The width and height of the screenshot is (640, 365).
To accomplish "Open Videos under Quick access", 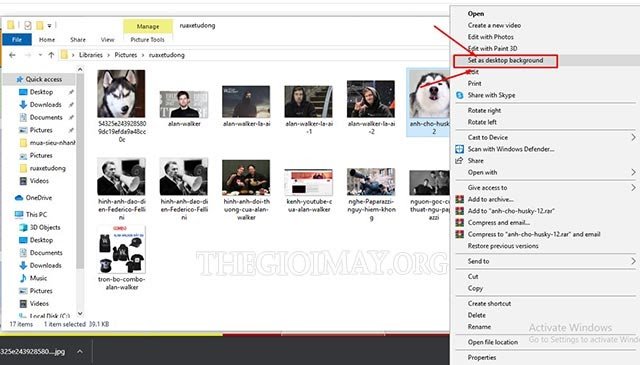I will click(x=39, y=181).
